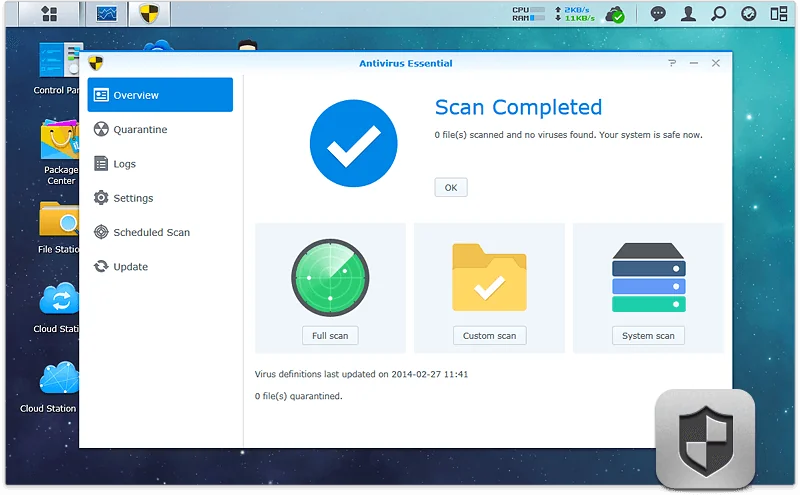
Task: Click the blue checkmark scan status icon
Action: tap(353, 143)
